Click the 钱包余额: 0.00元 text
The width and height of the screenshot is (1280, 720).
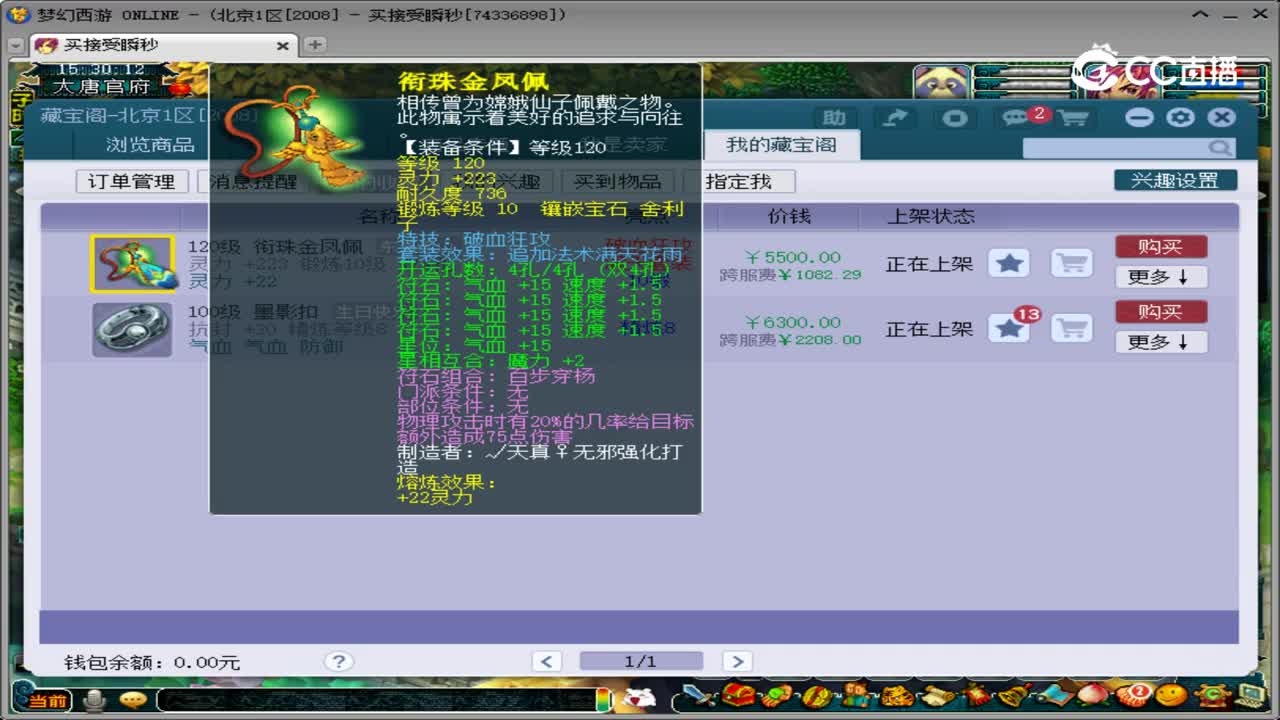coord(152,662)
